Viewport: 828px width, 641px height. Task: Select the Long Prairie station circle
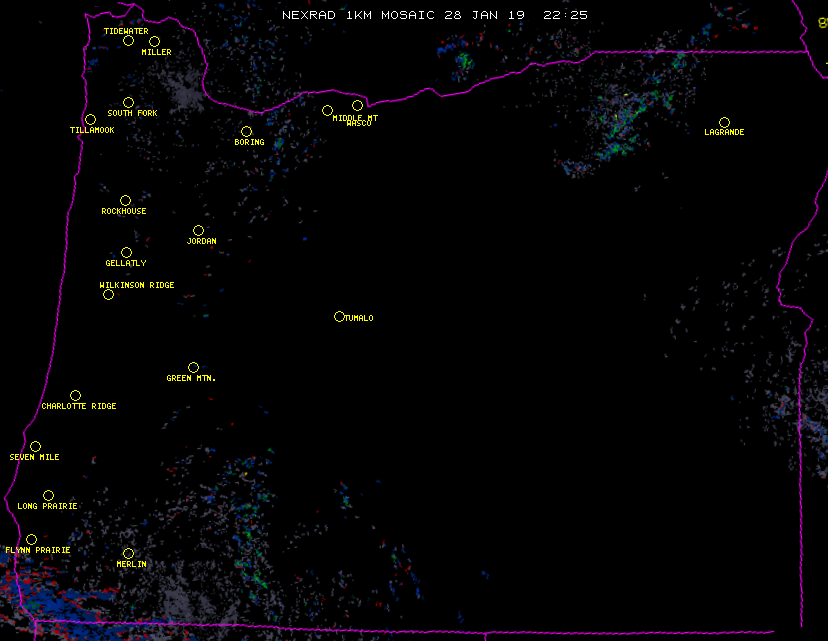click(48, 496)
